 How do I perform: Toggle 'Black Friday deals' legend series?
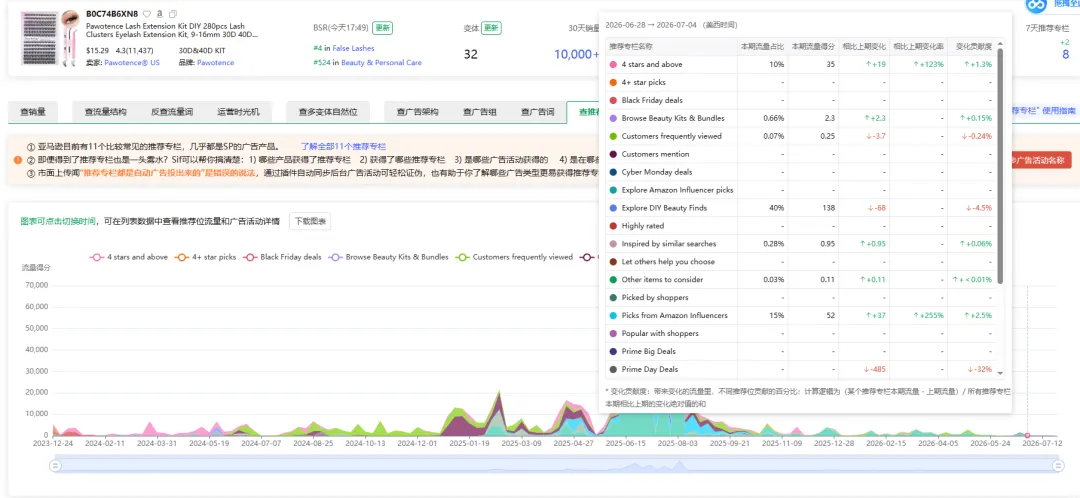pos(283,257)
